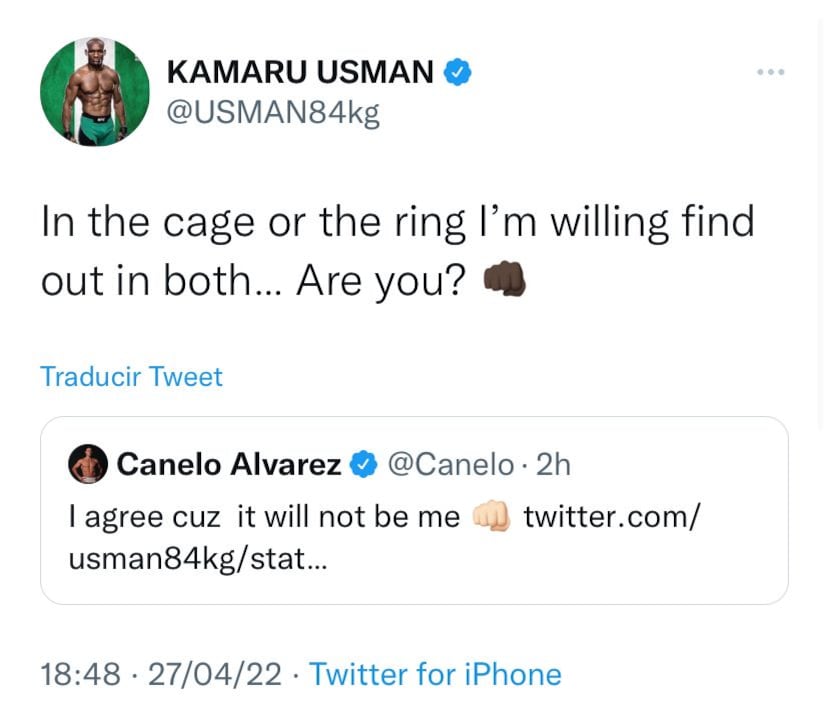Open the KAMARU USMAN display name
Image resolution: width=828 pixels, height=717 pixels.
pyautogui.click(x=300, y=73)
